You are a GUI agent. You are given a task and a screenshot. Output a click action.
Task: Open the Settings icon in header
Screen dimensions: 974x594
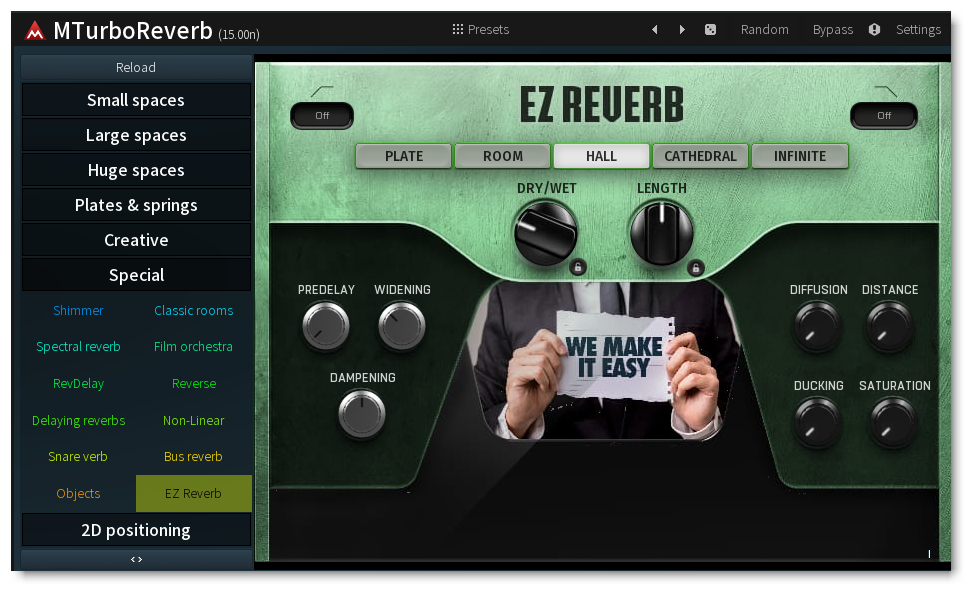coord(874,29)
